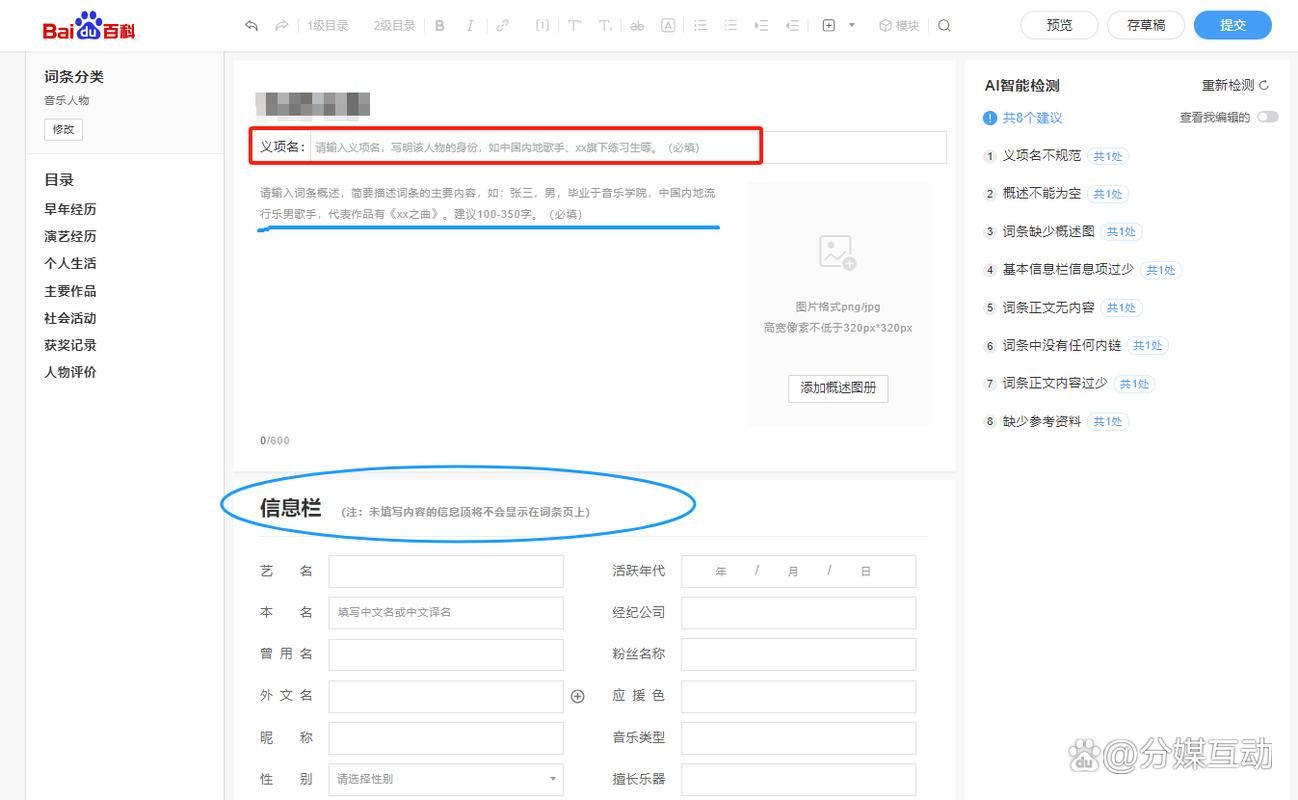Click the image placeholder upload icon
1298x800 pixels.
pyautogui.click(x=837, y=252)
